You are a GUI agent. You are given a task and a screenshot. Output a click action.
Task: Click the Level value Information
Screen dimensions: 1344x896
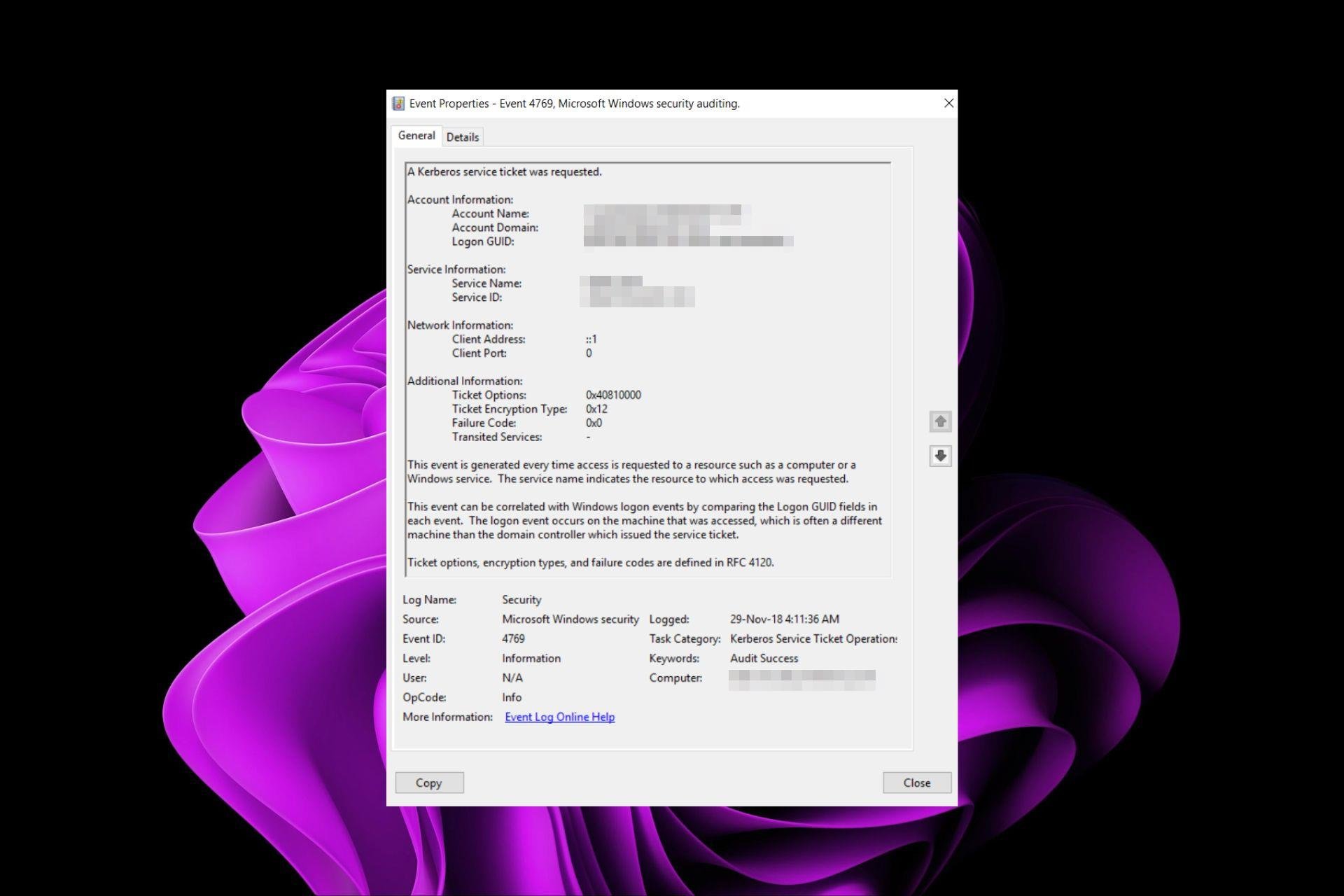531,658
